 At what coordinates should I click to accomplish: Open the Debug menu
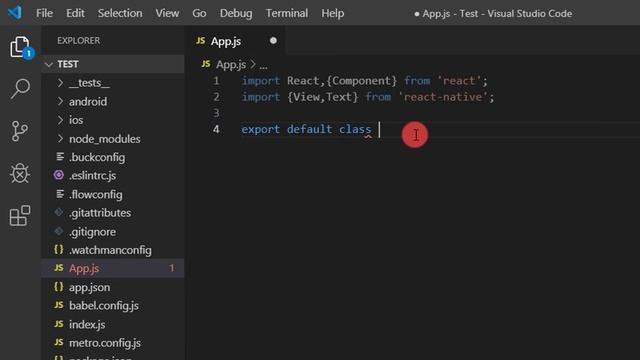(x=236, y=13)
